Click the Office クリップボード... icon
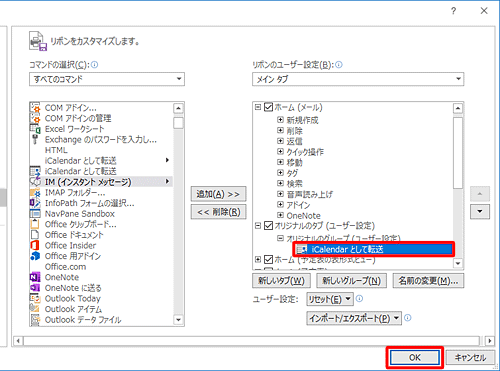This screenshot has width=500, height=371. pyautogui.click(x=35, y=224)
